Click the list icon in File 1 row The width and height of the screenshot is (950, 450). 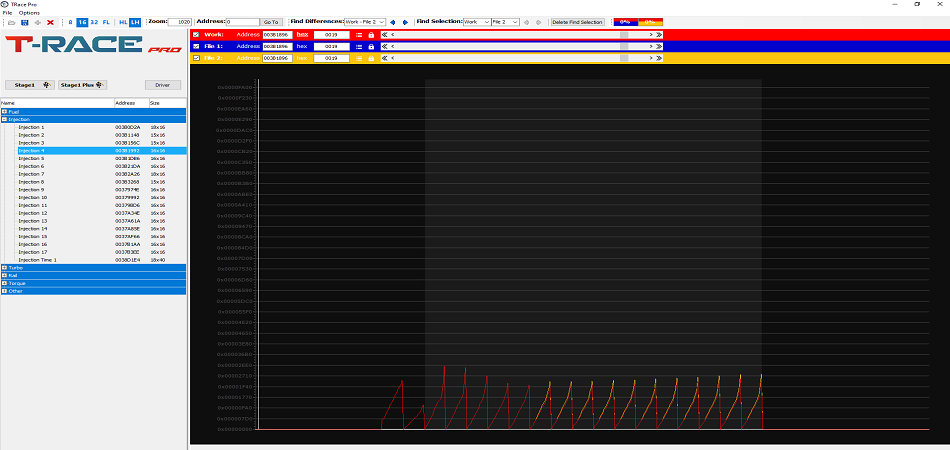pos(358,46)
